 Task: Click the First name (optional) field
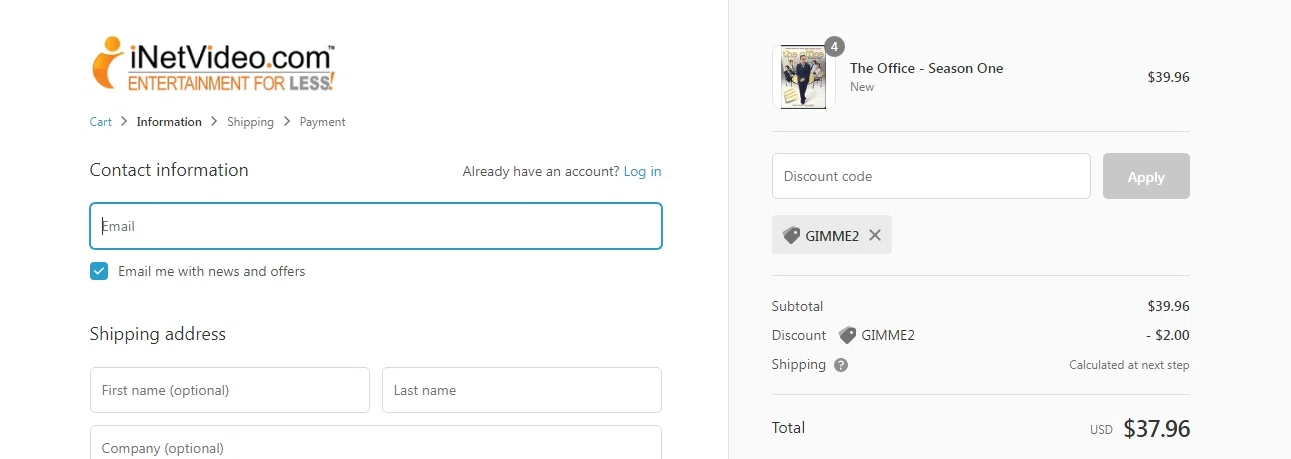click(230, 390)
